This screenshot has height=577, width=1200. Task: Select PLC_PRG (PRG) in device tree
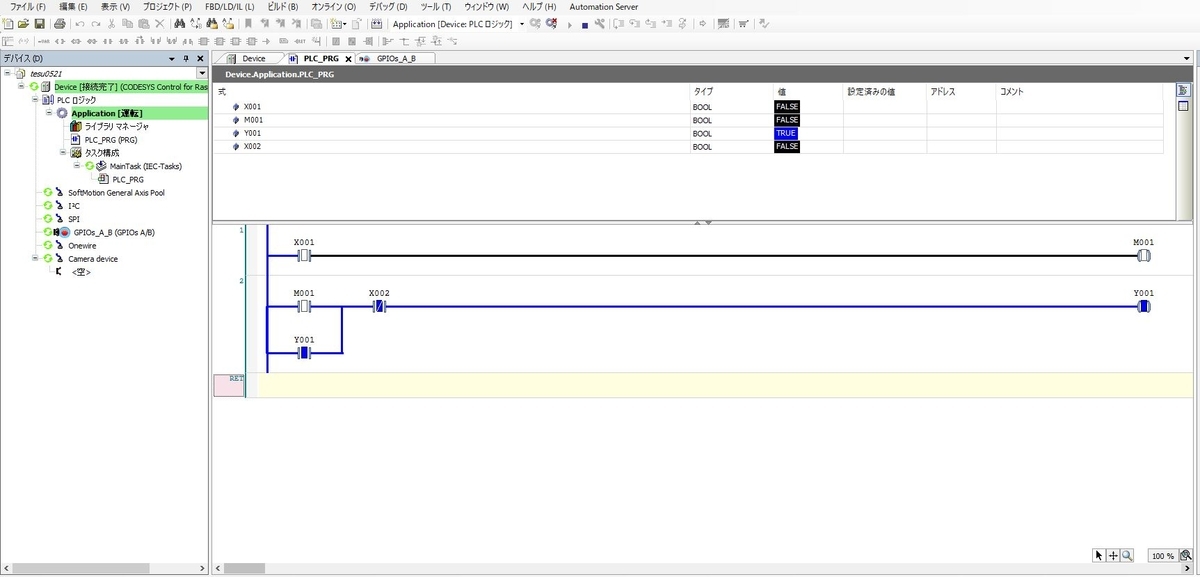pos(111,140)
